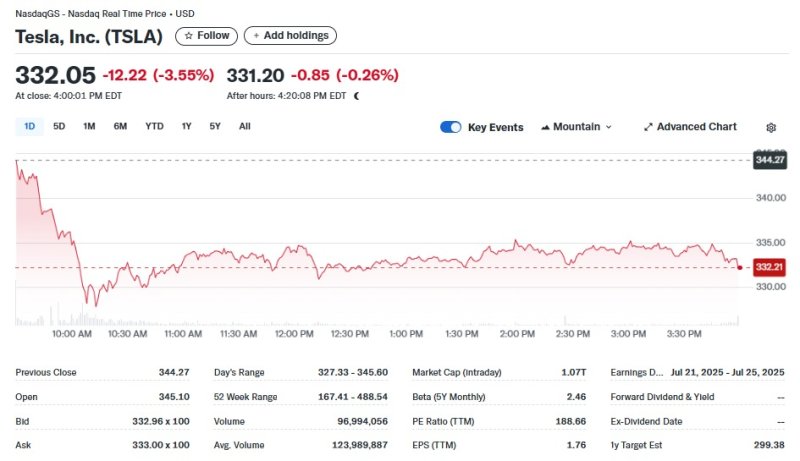
Task: Show the All time range
Action: point(245,126)
